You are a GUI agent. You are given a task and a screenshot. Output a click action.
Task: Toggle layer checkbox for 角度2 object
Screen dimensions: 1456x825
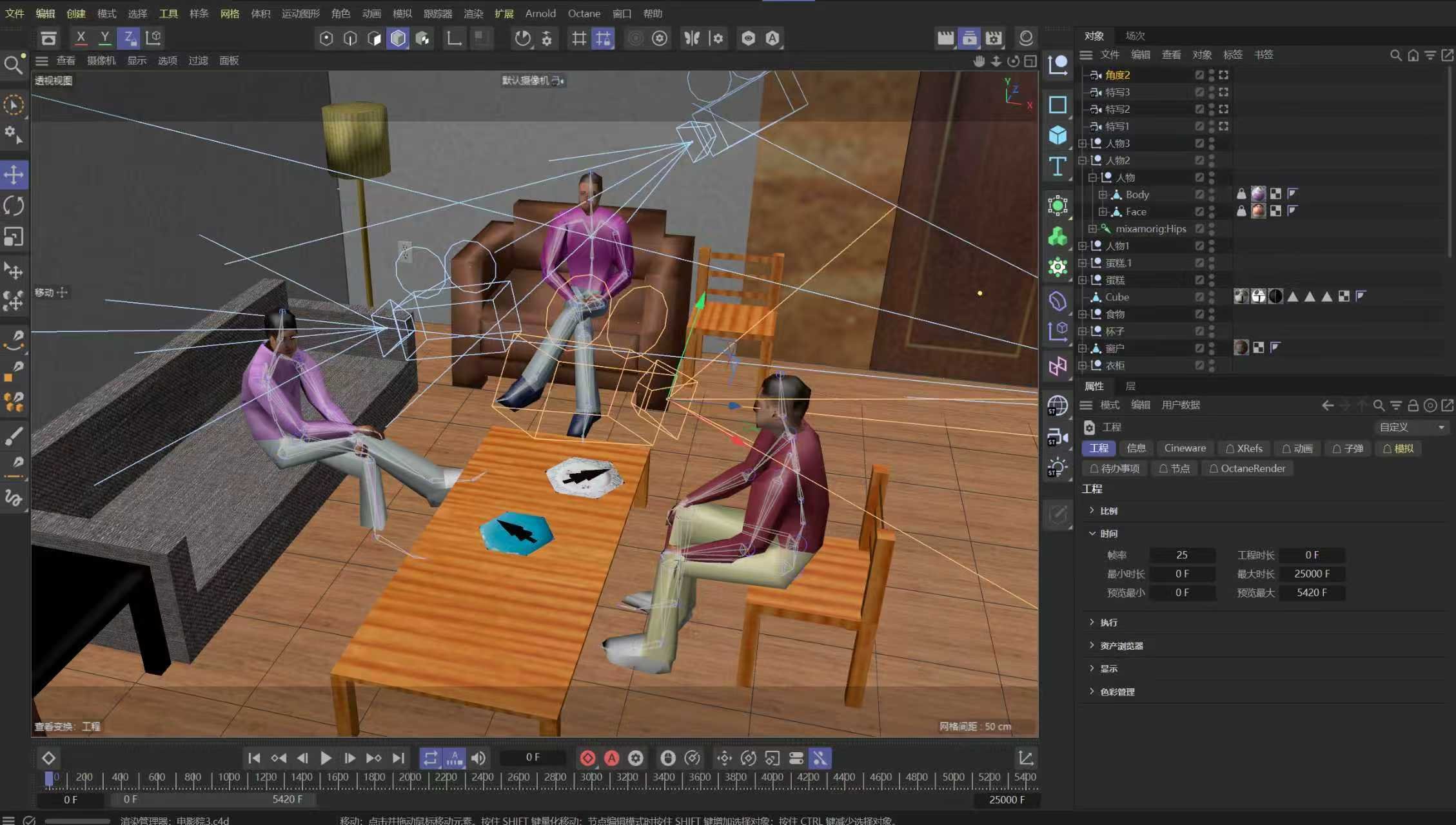pos(1199,75)
